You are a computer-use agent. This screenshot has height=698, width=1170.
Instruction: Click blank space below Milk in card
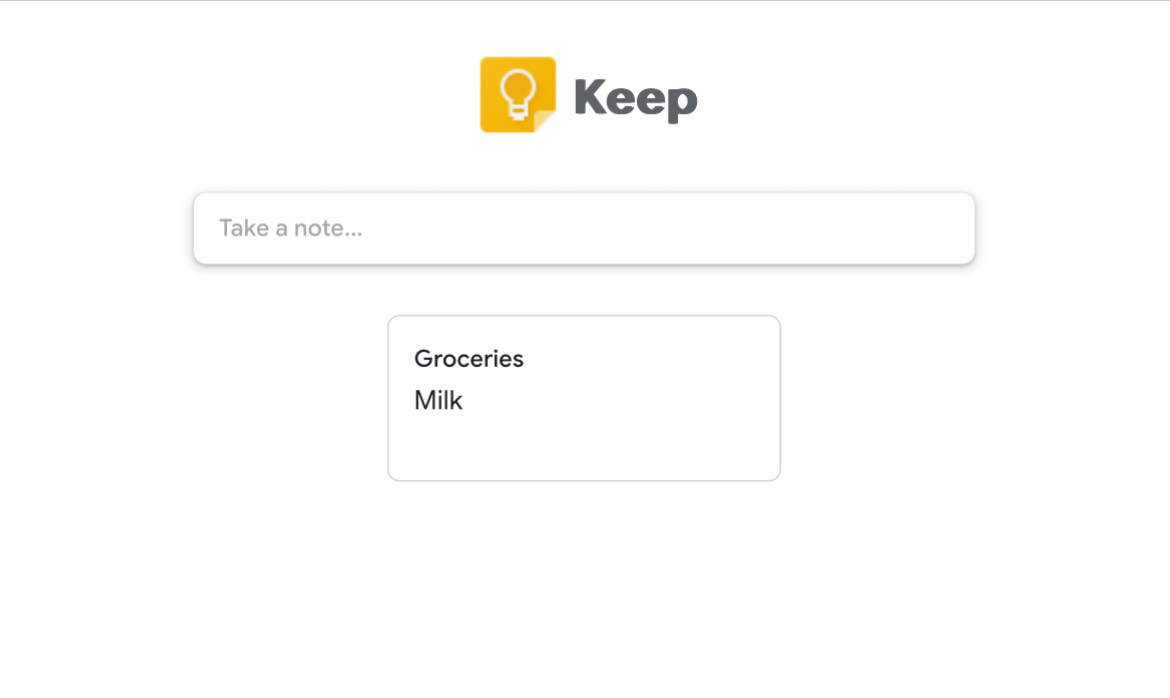tap(584, 448)
